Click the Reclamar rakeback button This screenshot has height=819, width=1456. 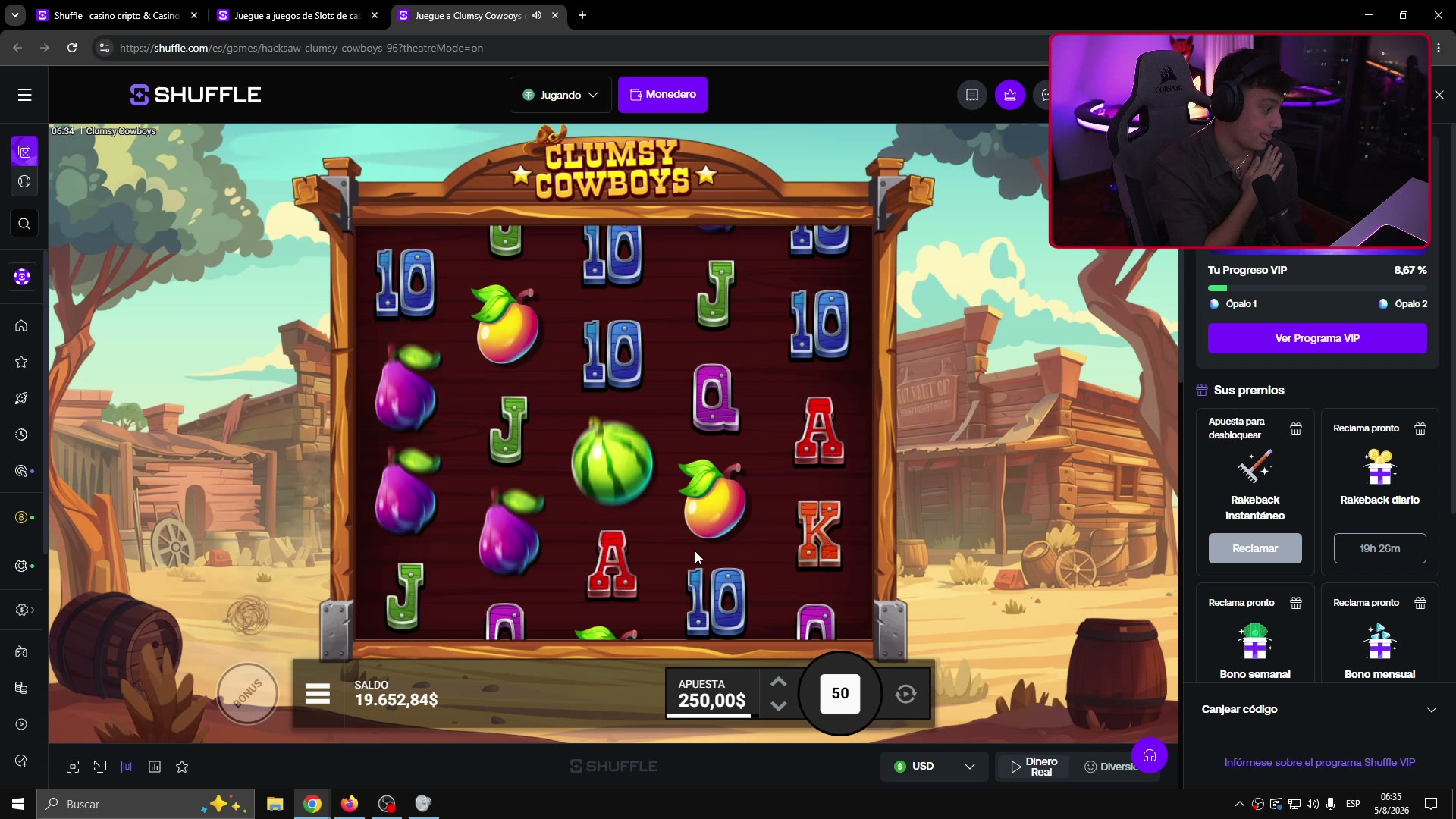click(x=1255, y=548)
